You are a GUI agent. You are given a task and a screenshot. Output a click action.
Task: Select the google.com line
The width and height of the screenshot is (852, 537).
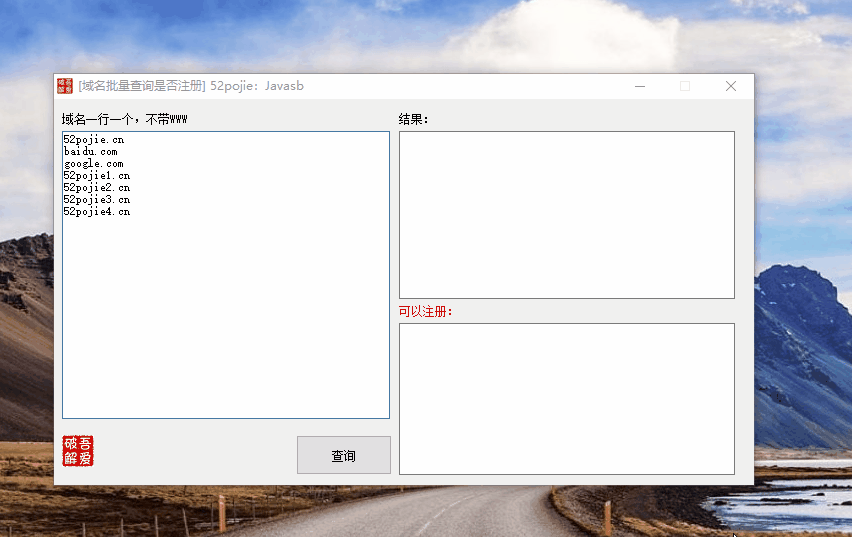(x=93, y=164)
